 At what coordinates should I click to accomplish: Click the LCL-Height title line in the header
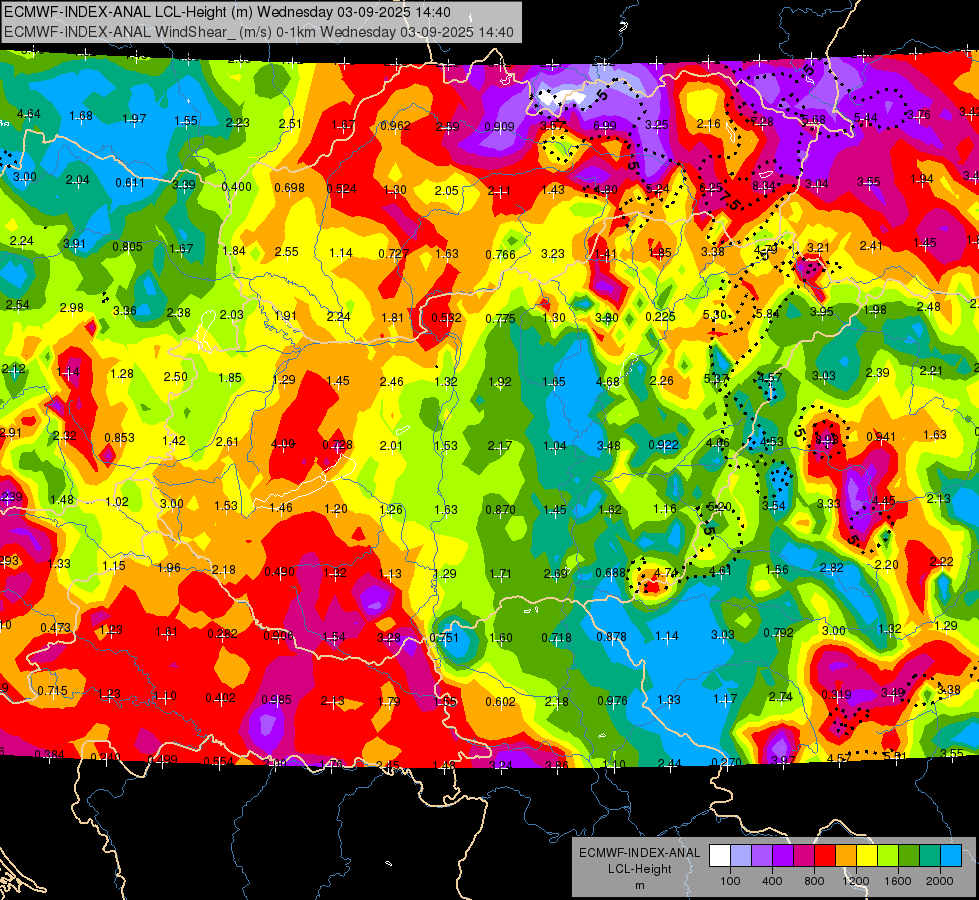coord(227,12)
